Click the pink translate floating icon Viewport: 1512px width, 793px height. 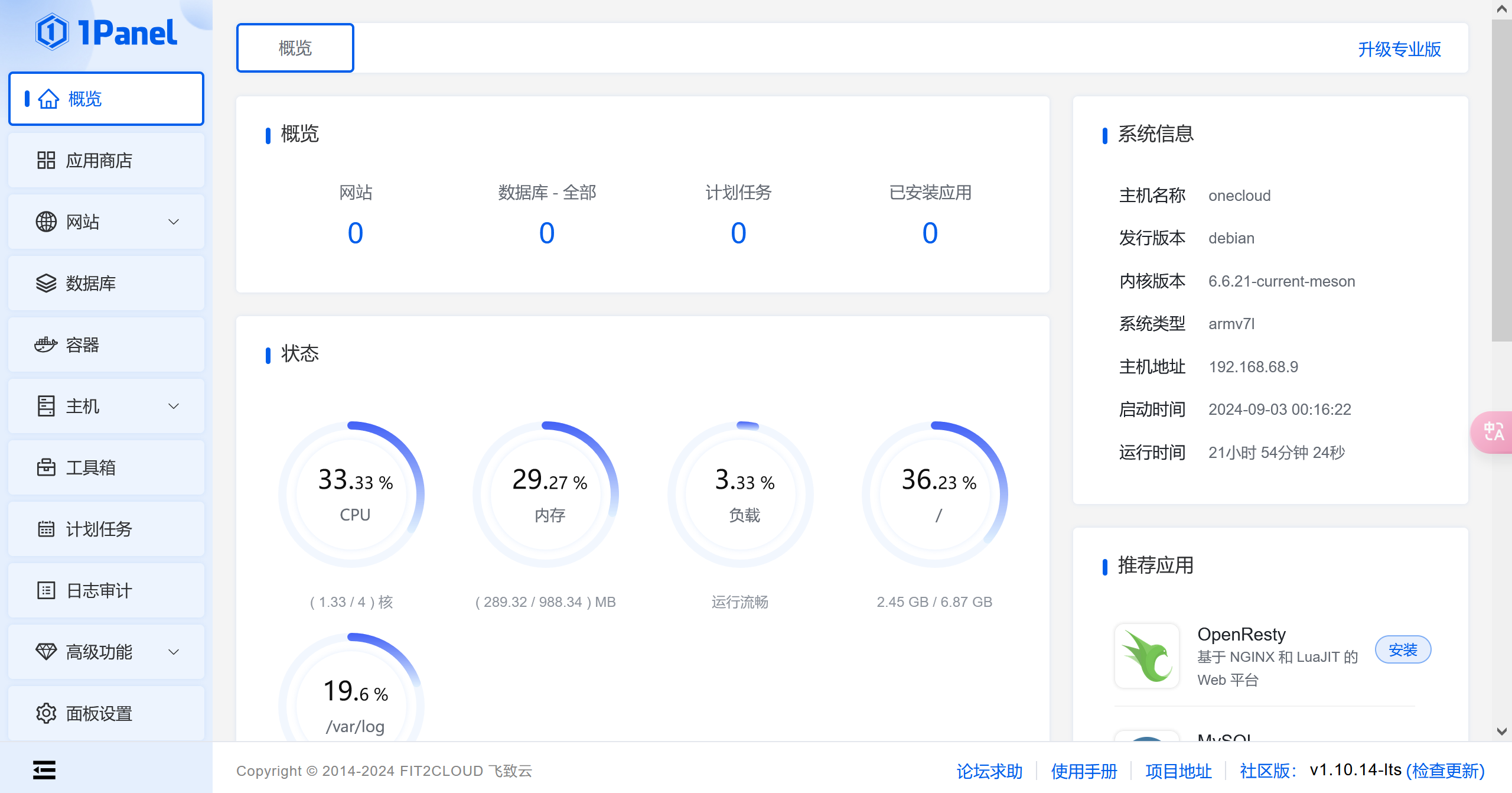point(1493,432)
